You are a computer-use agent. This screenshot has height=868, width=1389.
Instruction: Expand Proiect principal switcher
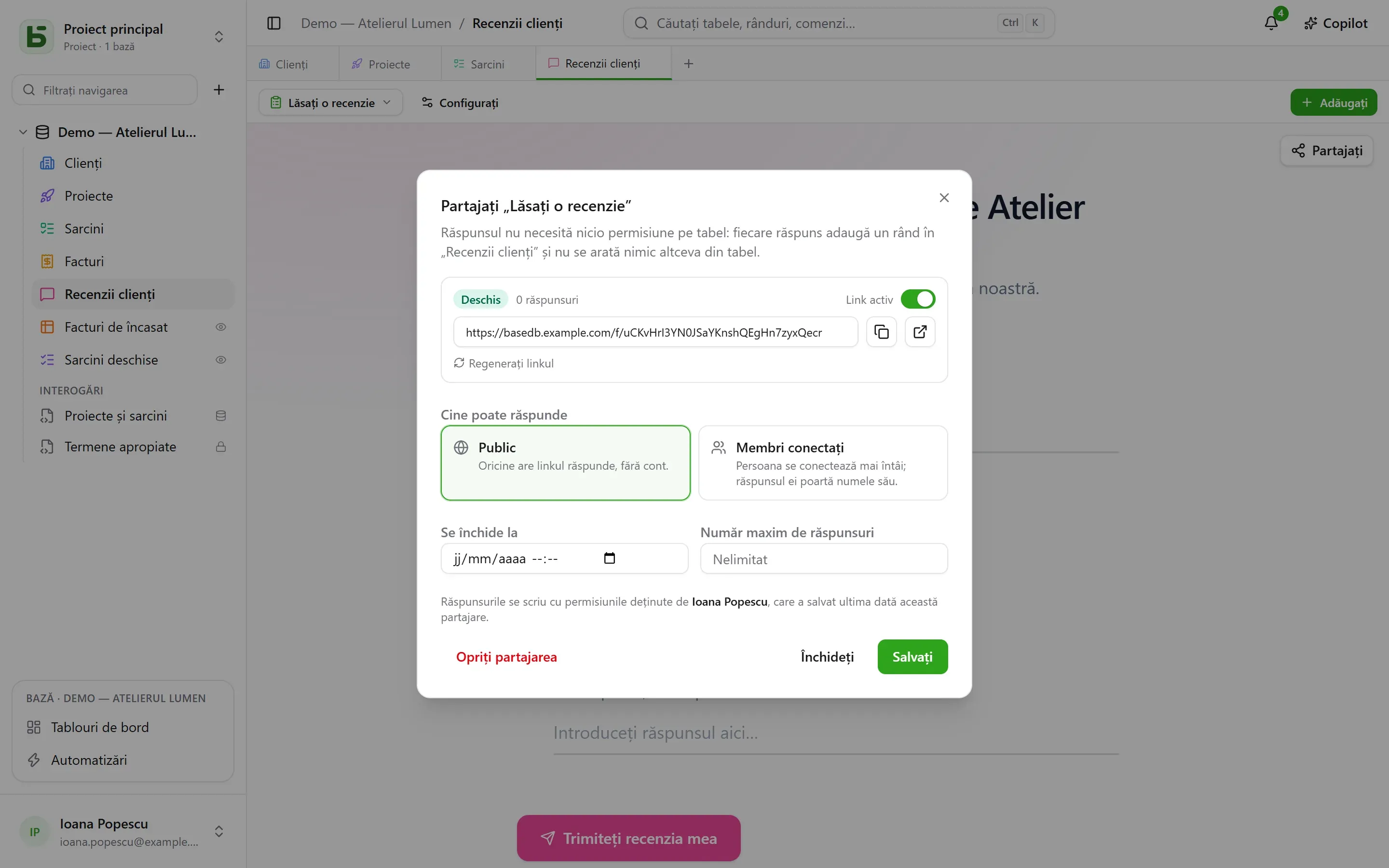(218, 37)
